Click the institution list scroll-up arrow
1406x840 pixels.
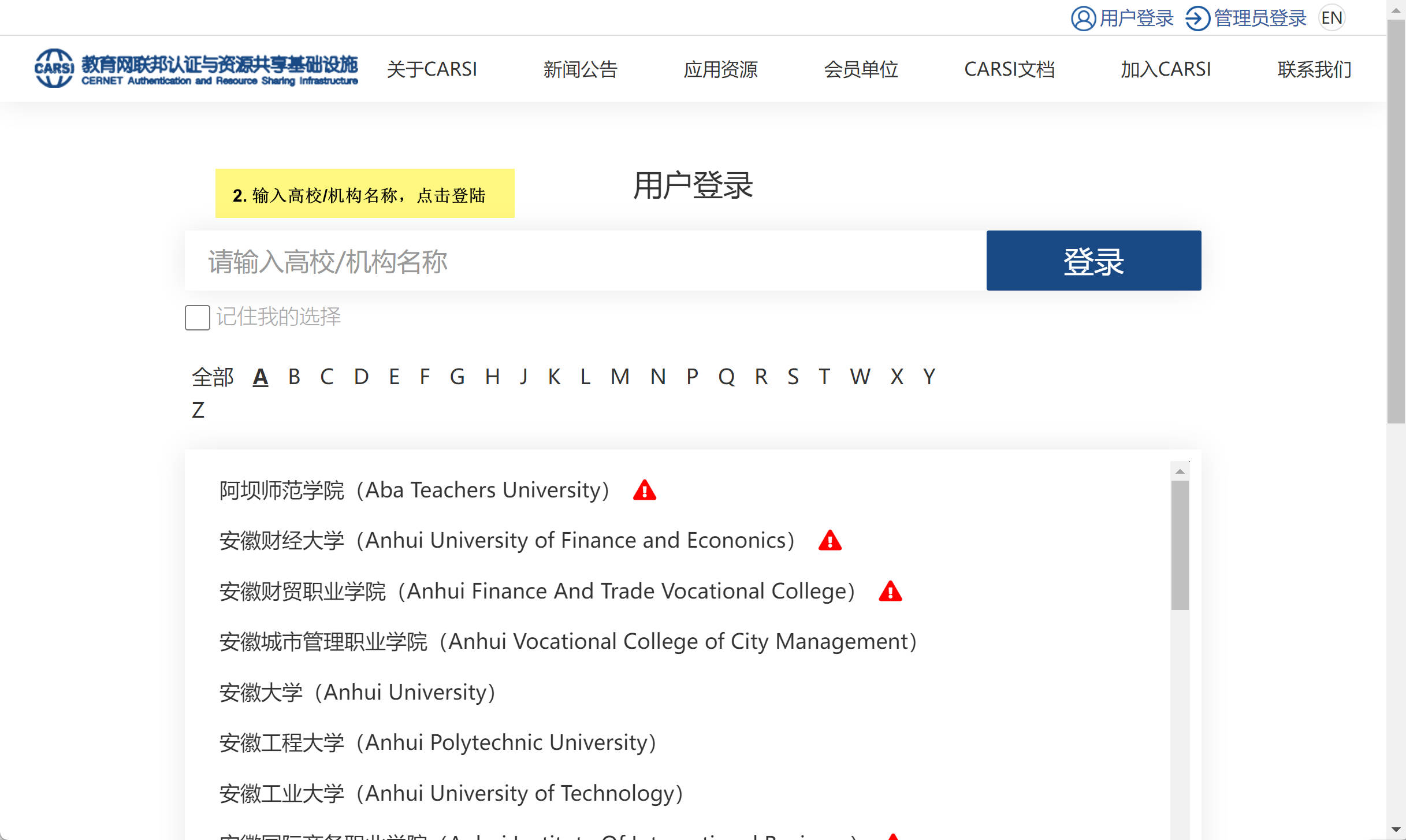(1180, 472)
